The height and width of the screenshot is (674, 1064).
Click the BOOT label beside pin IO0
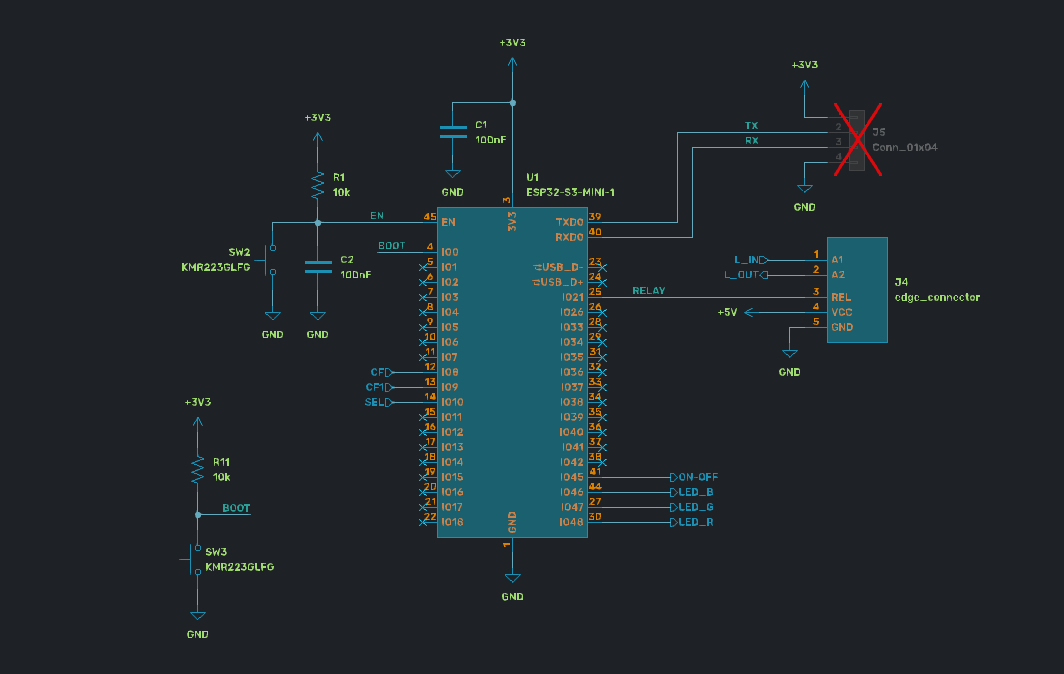pos(391,246)
